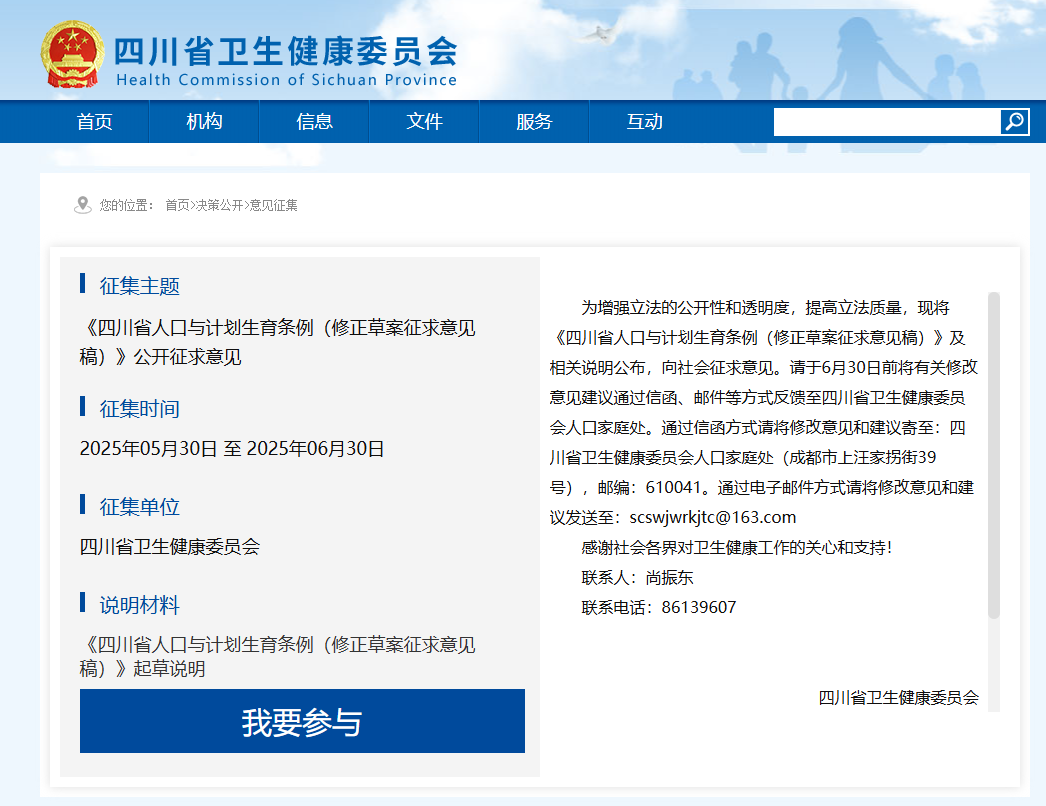Click the 征集单位 heading
This screenshot has height=806, width=1046.
point(139,506)
